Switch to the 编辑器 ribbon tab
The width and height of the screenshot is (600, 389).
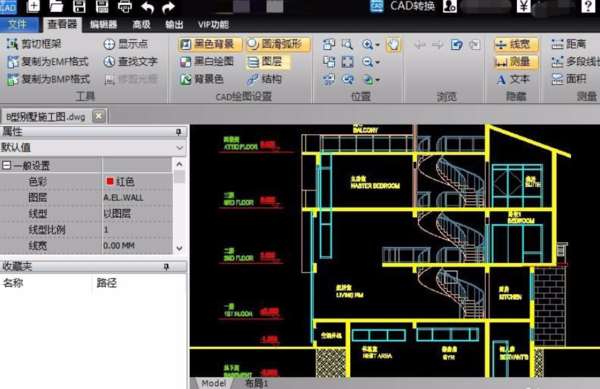click(103, 25)
